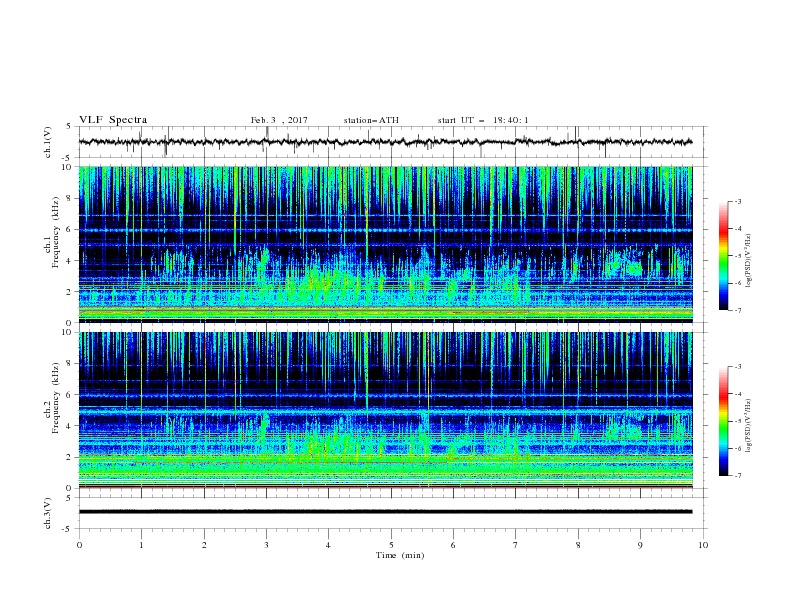This screenshot has height=612, width=792.
Task: Click the "2" kHz tick of ch.2 spectrogram
Action: pyautogui.click(x=70, y=457)
